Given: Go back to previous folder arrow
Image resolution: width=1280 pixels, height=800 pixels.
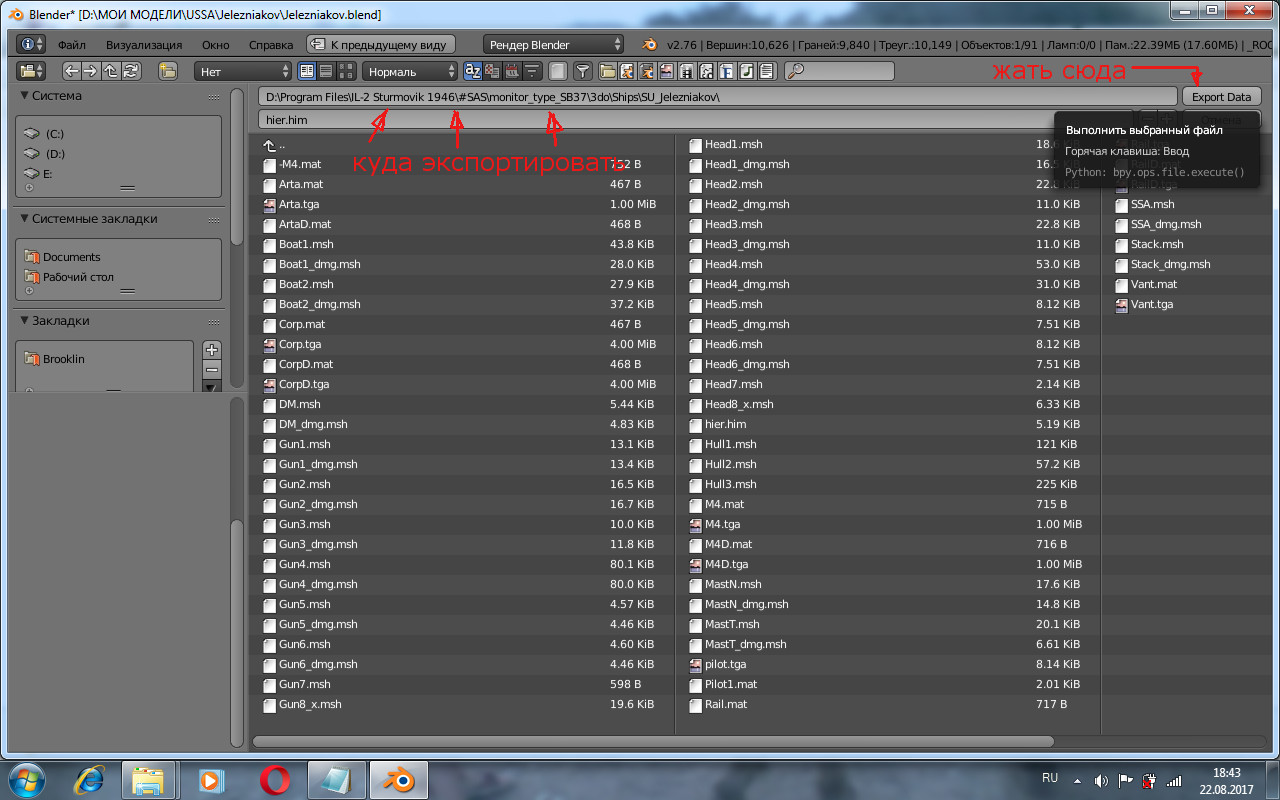Looking at the screenshot, I should pyautogui.click(x=71, y=71).
